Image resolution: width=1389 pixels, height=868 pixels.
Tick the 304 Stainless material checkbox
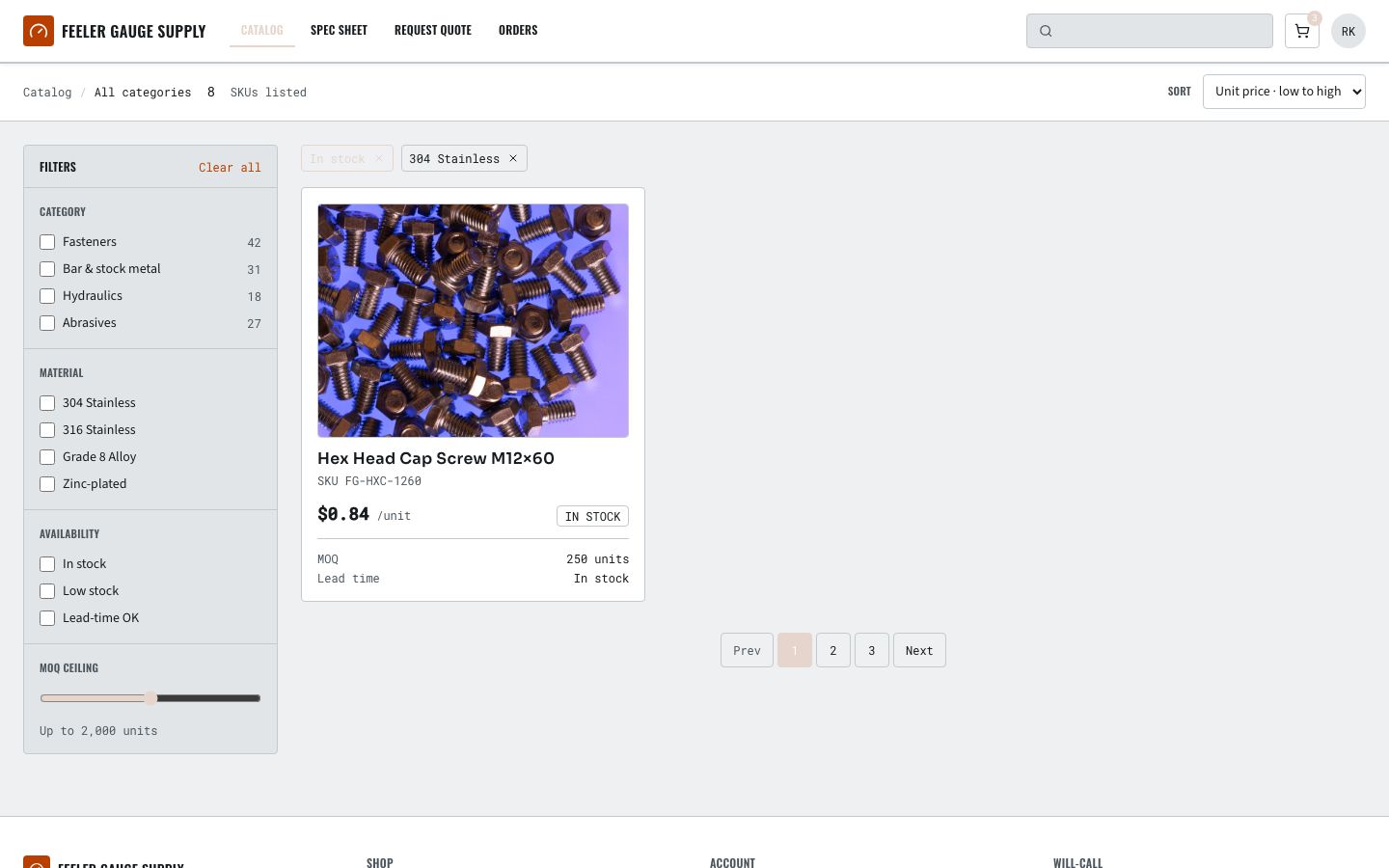point(47,403)
